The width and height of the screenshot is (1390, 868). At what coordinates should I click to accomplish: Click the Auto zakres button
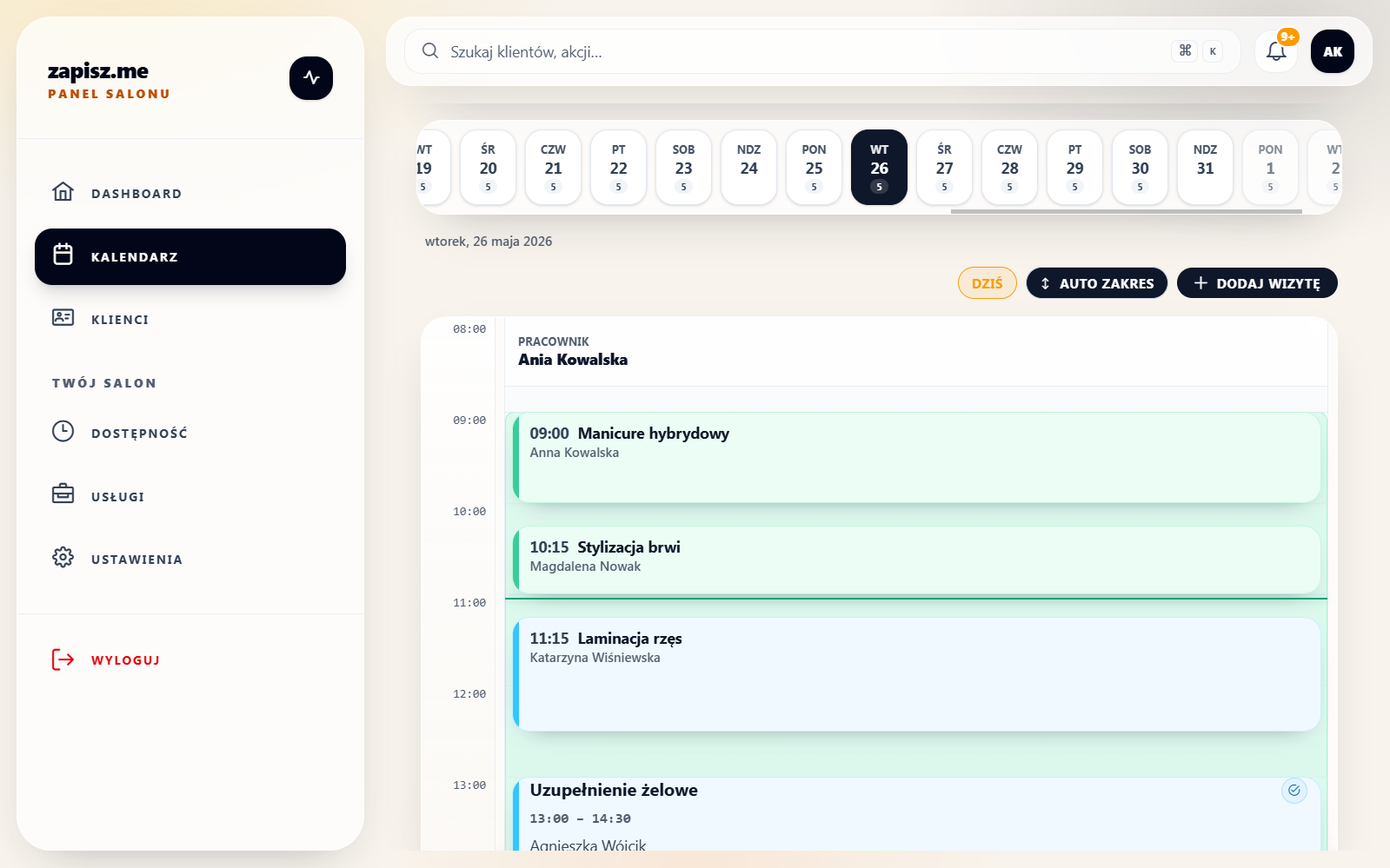(x=1097, y=283)
